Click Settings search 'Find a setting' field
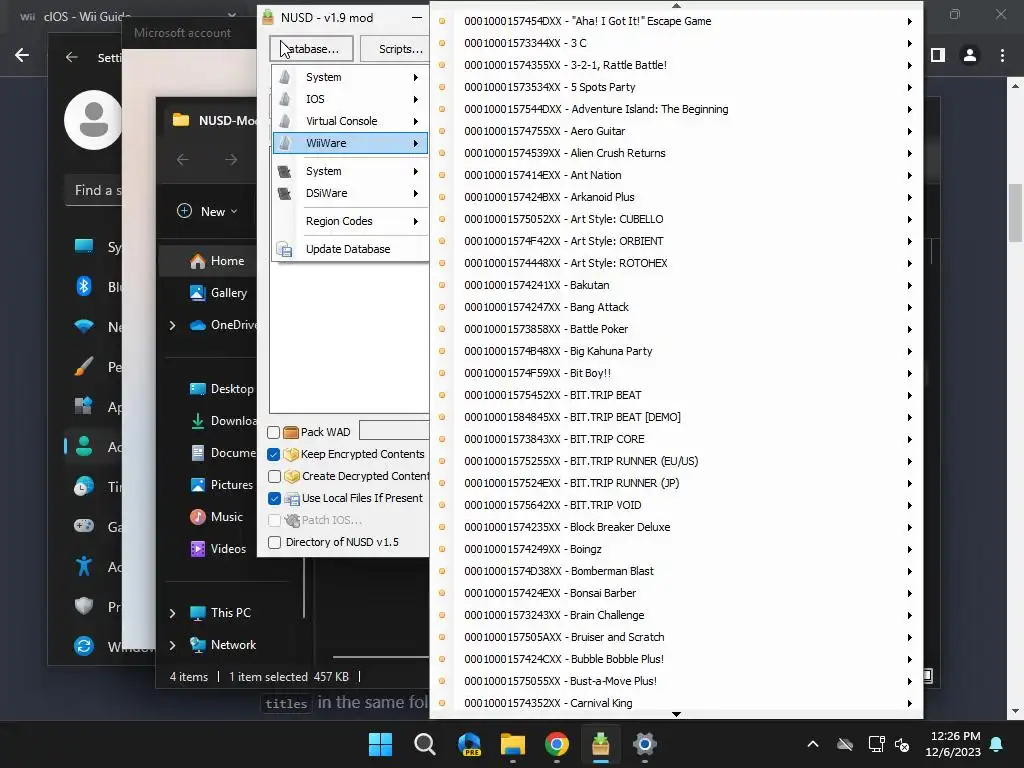 94,191
